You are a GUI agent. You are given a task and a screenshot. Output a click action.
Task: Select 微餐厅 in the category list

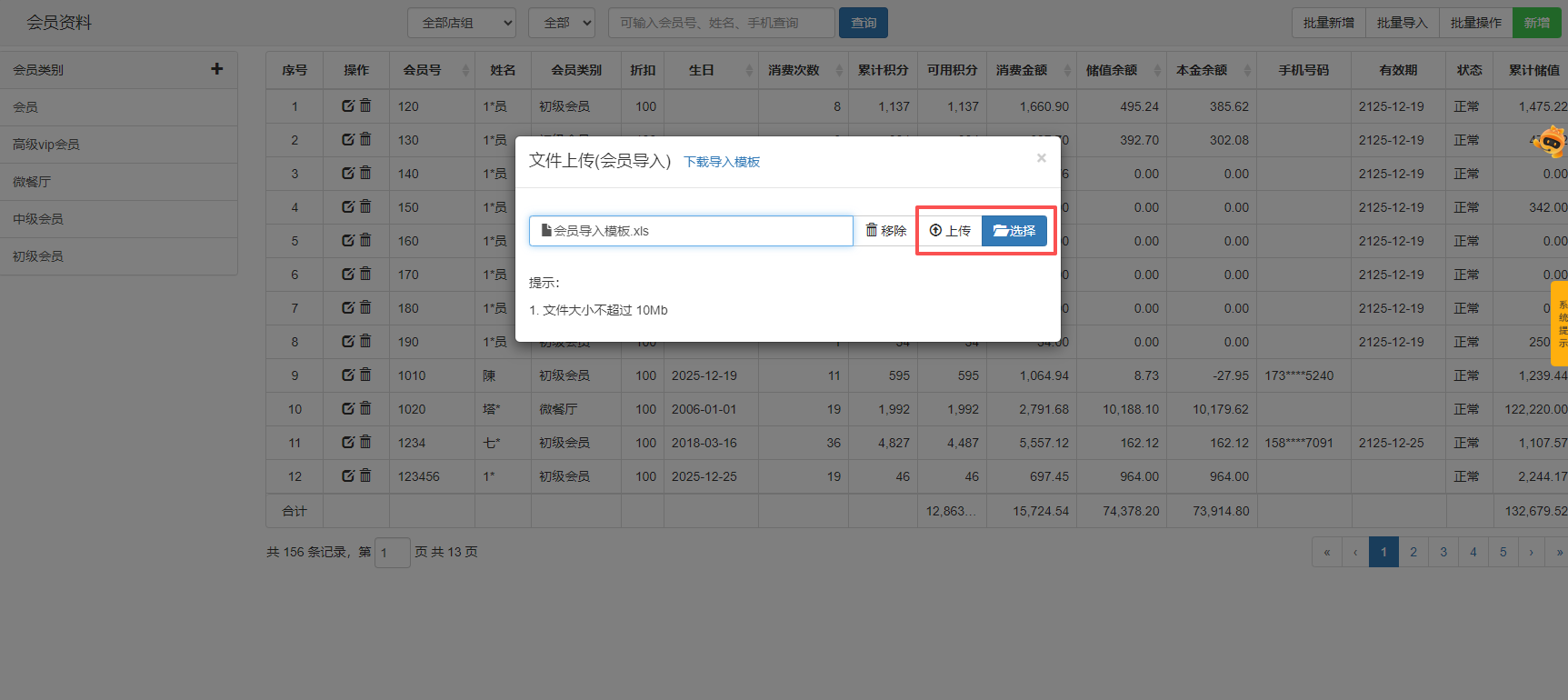(x=32, y=182)
